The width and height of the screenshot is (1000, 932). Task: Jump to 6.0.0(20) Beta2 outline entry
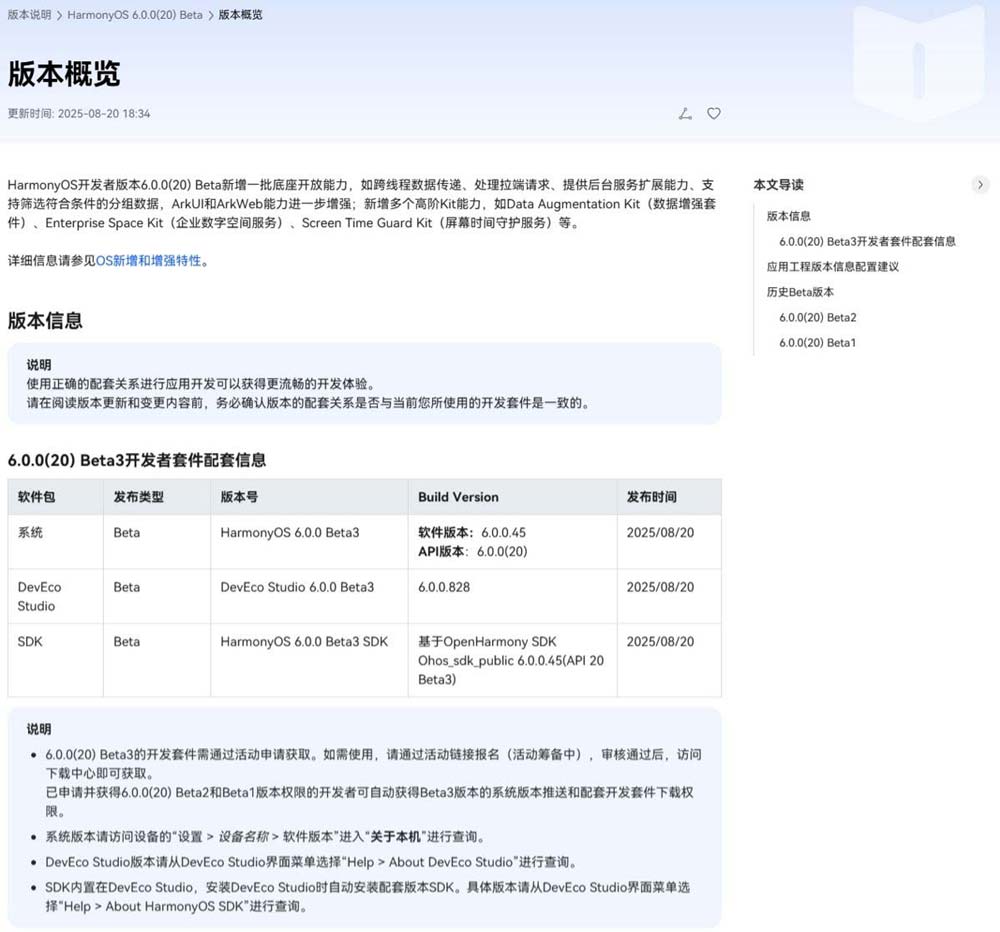coord(818,317)
